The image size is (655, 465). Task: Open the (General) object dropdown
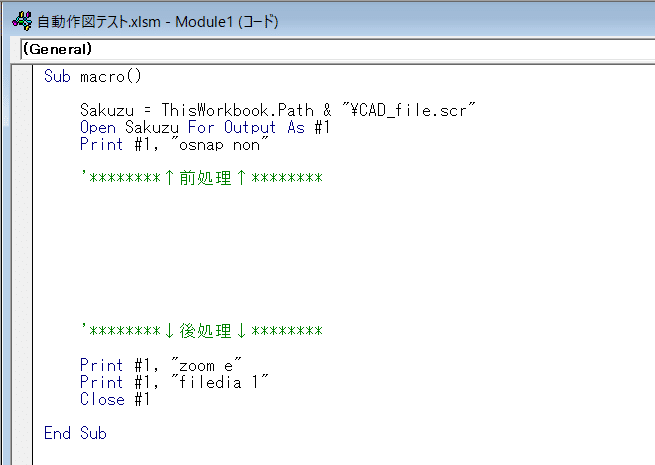(x=338, y=49)
